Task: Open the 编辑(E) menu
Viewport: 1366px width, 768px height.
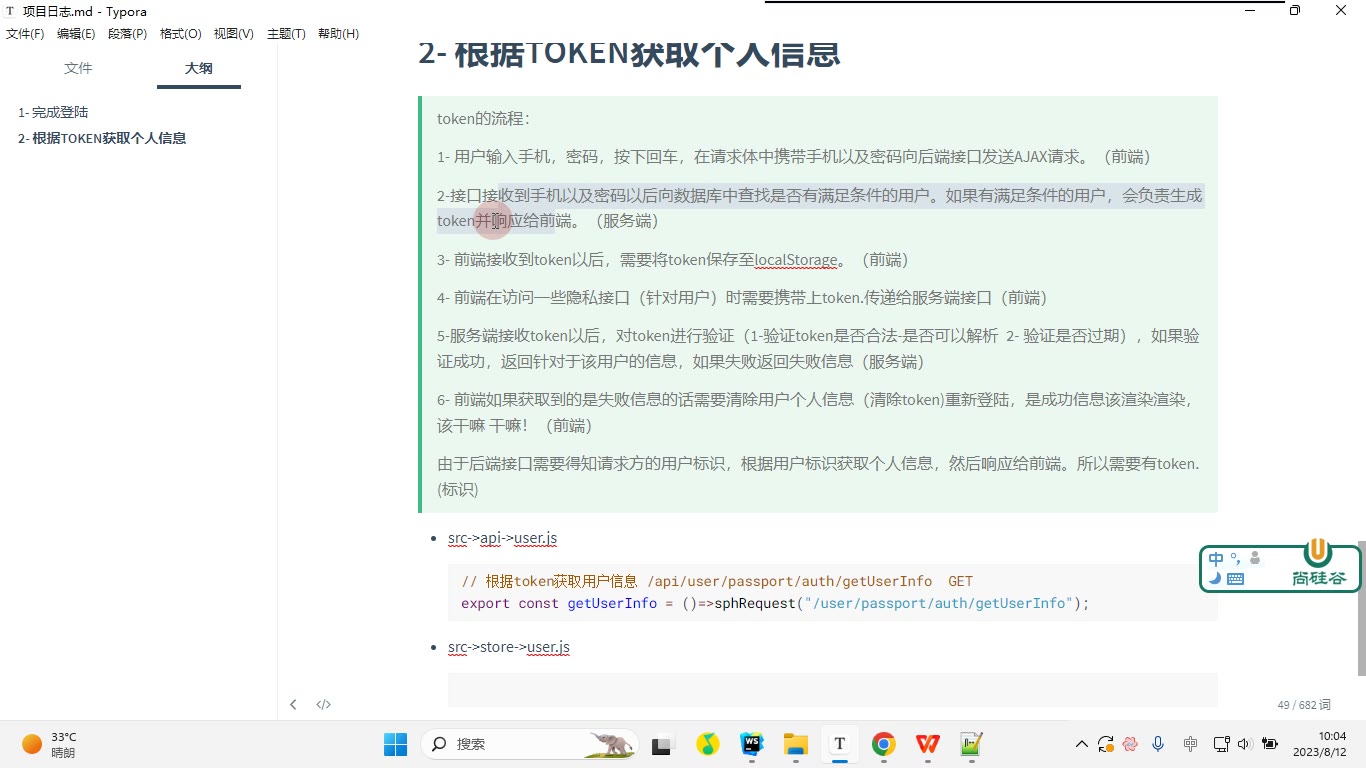Action: 76,34
